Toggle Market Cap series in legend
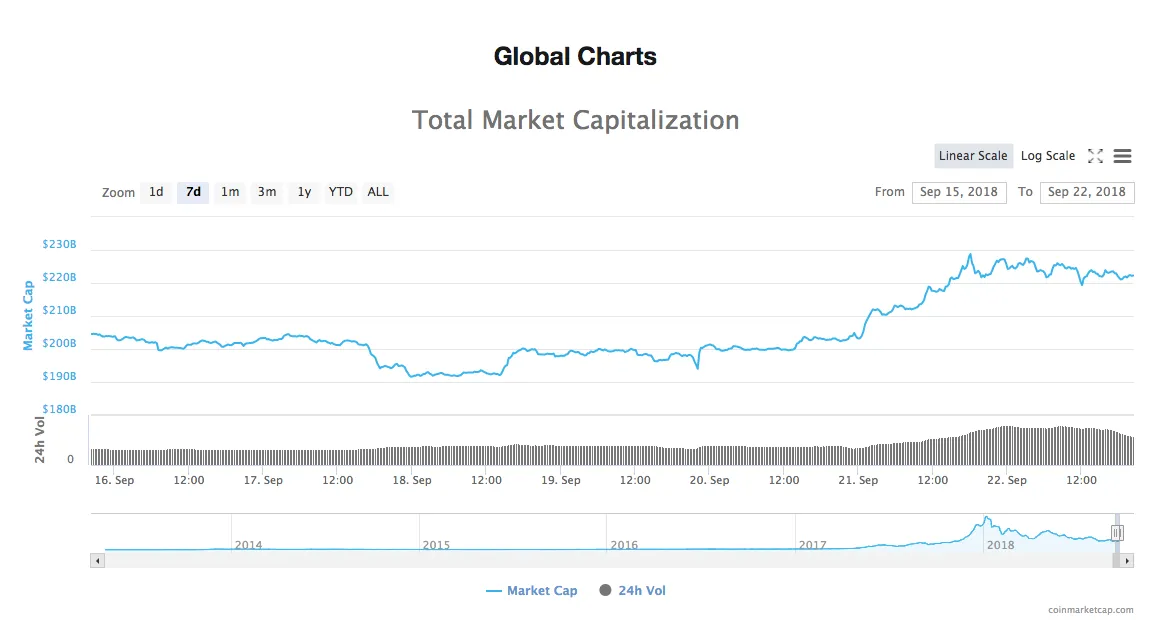The height and width of the screenshot is (624, 1155). click(x=532, y=591)
